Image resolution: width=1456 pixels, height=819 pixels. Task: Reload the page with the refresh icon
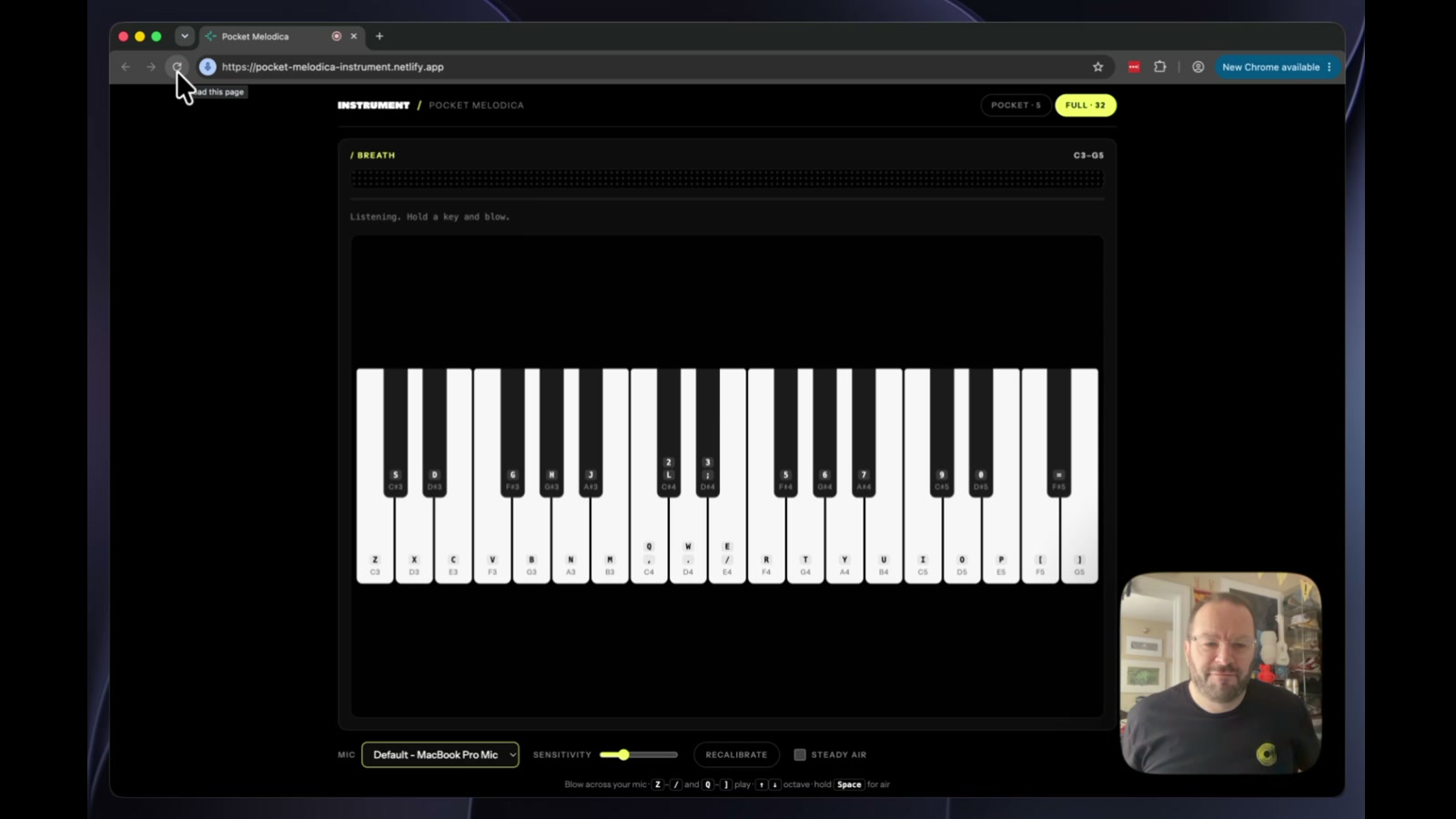(177, 66)
